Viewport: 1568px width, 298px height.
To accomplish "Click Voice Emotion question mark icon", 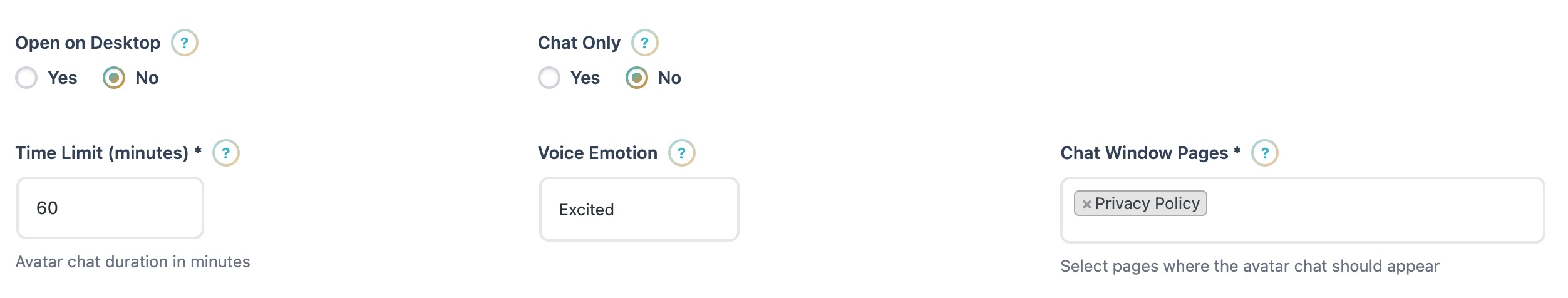I will (681, 153).
